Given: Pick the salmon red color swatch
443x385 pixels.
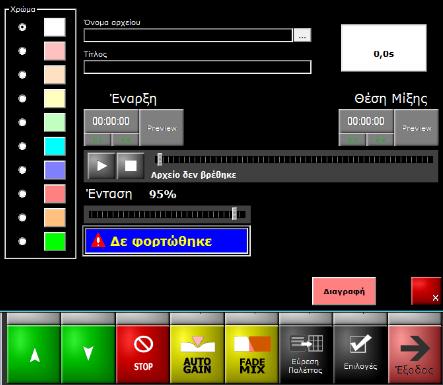Looking at the screenshot, I should [55, 194].
